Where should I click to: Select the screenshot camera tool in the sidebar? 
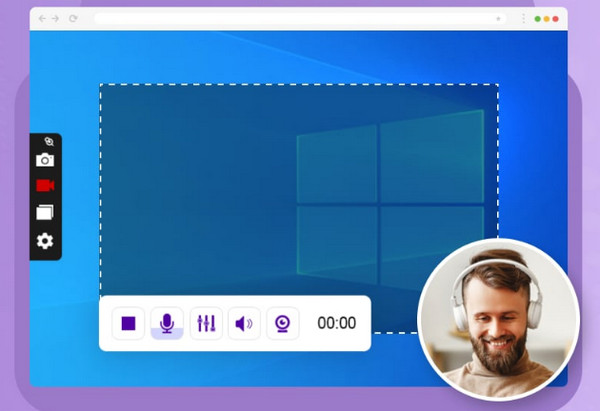pyautogui.click(x=45, y=160)
